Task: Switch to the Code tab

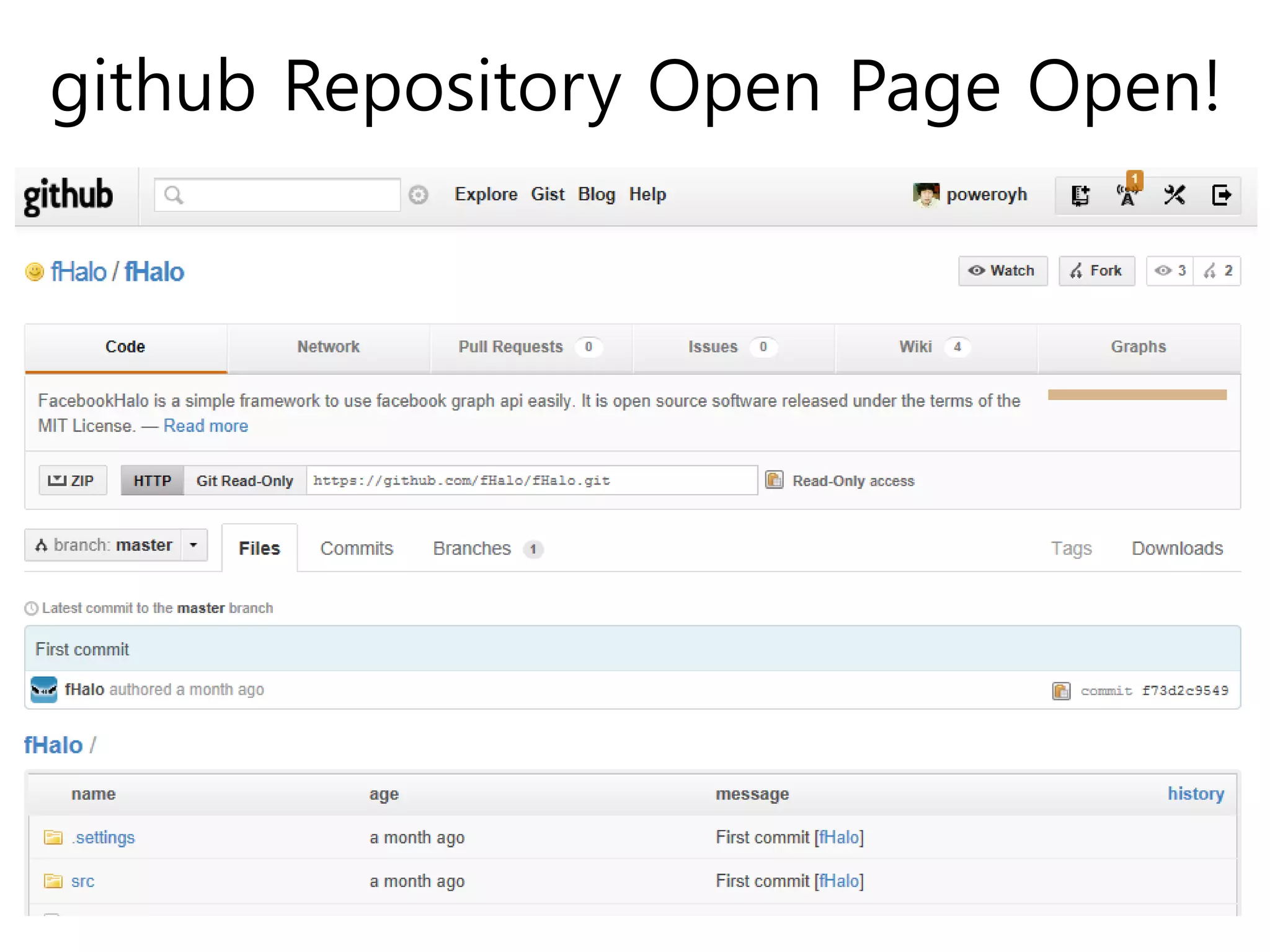Action: click(x=126, y=347)
